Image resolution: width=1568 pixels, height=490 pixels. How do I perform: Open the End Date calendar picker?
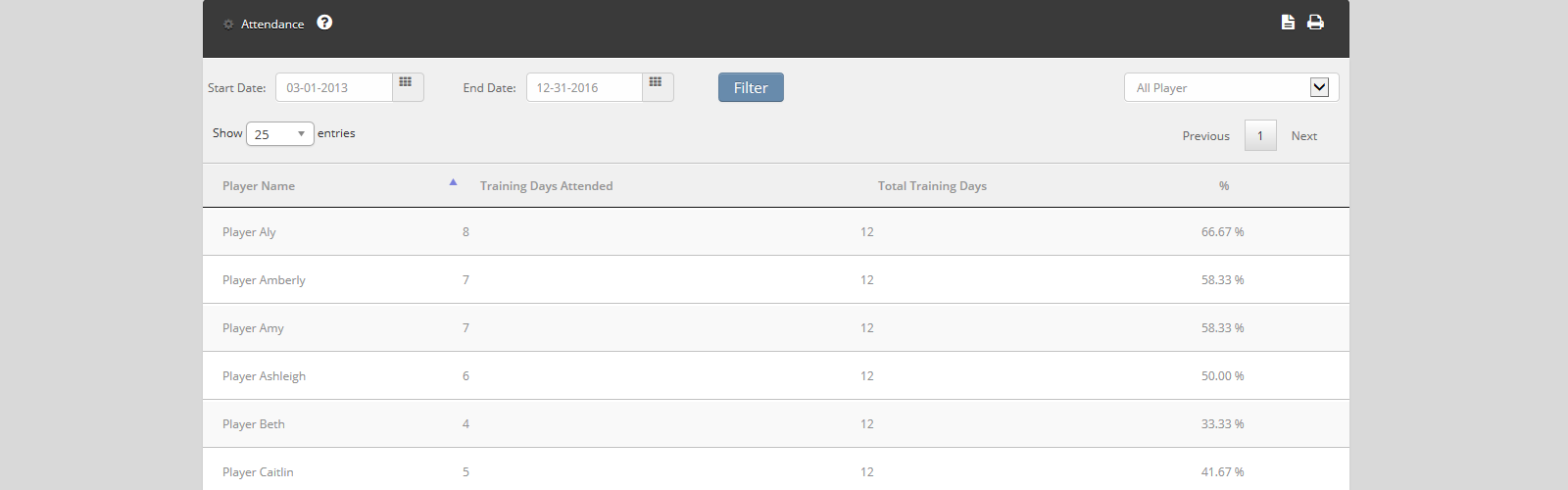(658, 86)
